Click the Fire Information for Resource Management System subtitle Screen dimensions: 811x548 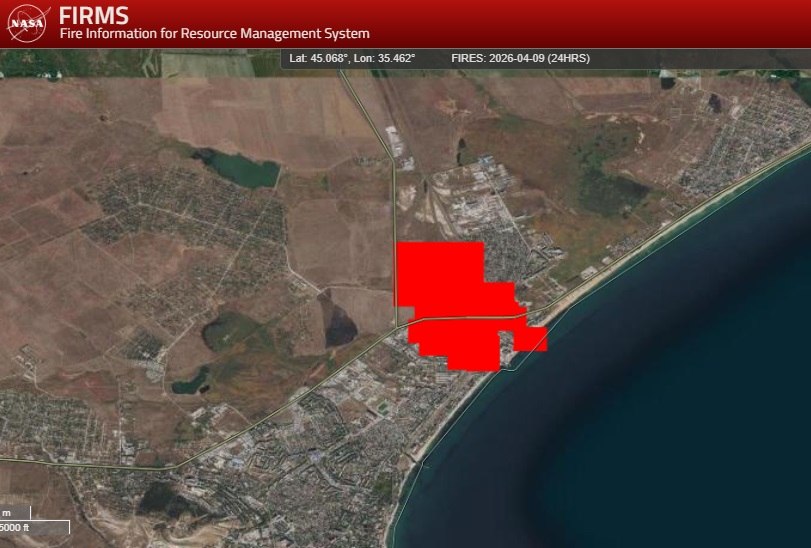[214, 34]
